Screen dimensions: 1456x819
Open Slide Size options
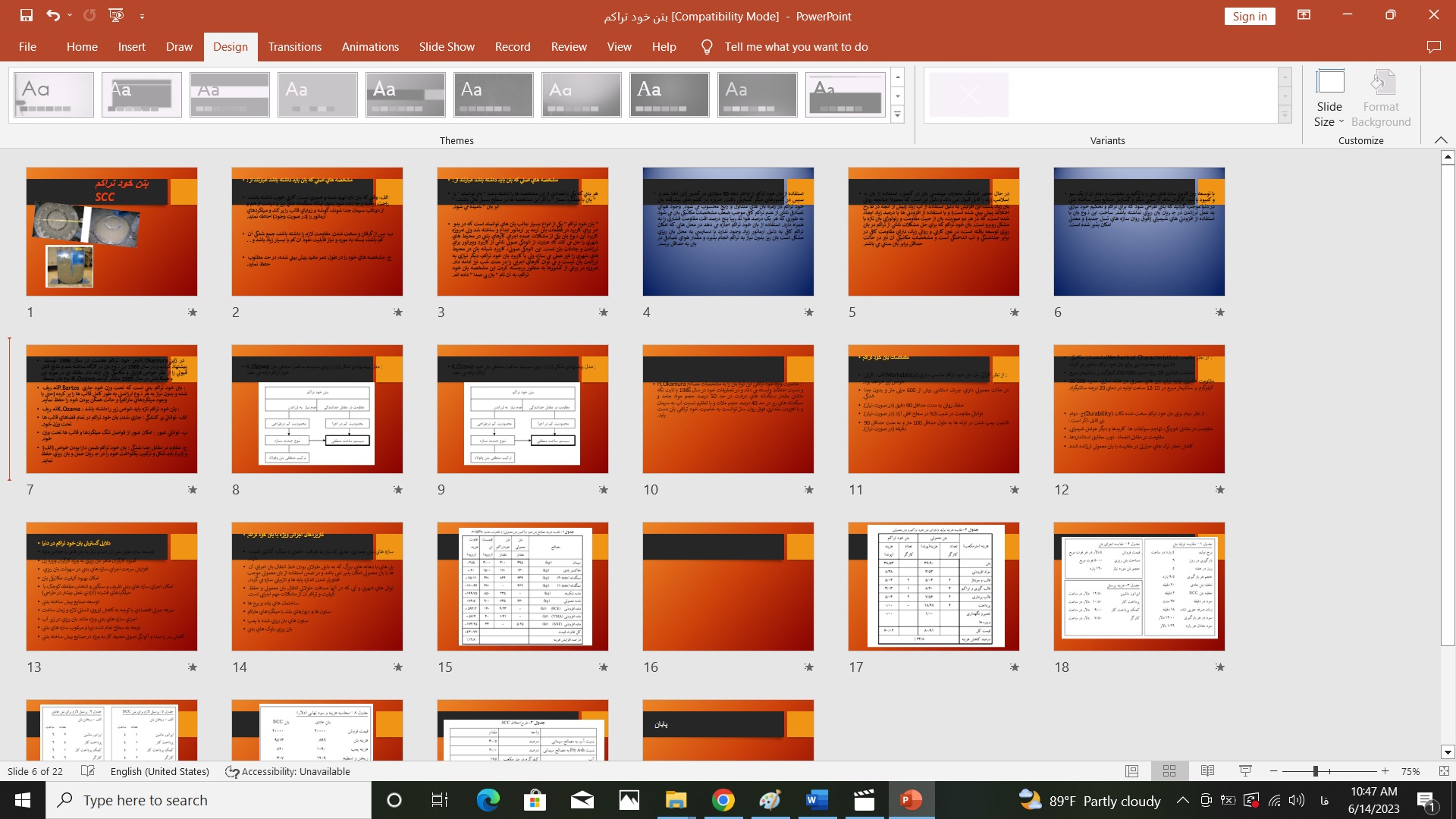[x=1329, y=99]
